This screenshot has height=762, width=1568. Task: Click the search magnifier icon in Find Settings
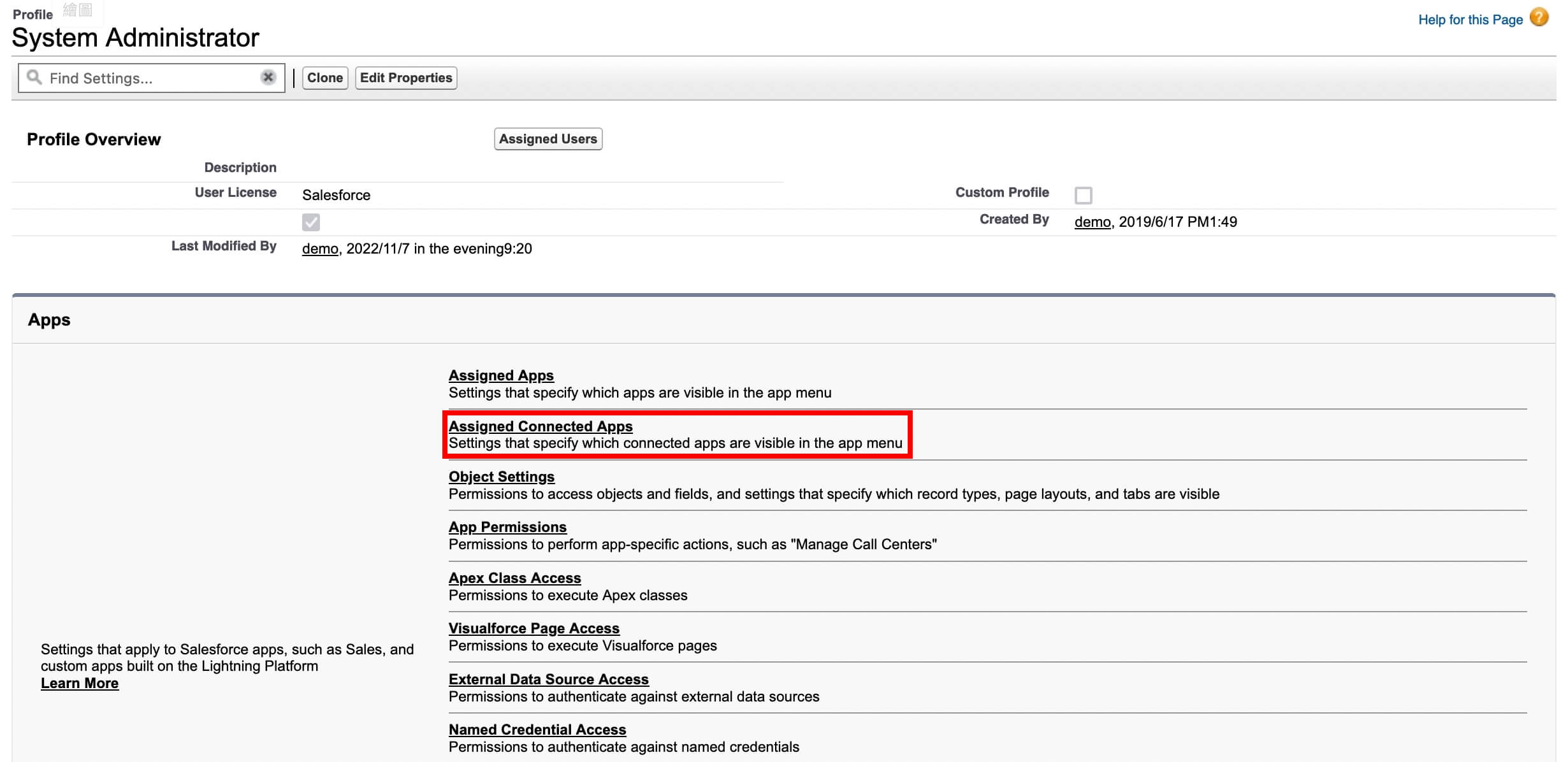[34, 78]
